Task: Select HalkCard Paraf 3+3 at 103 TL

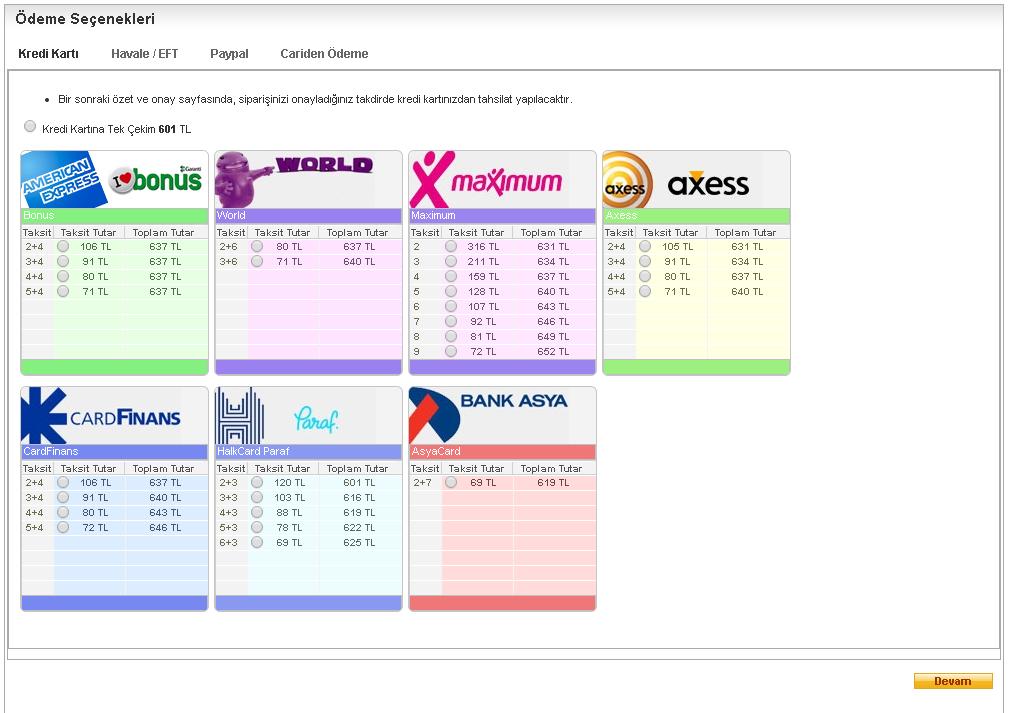Action: [x=257, y=497]
